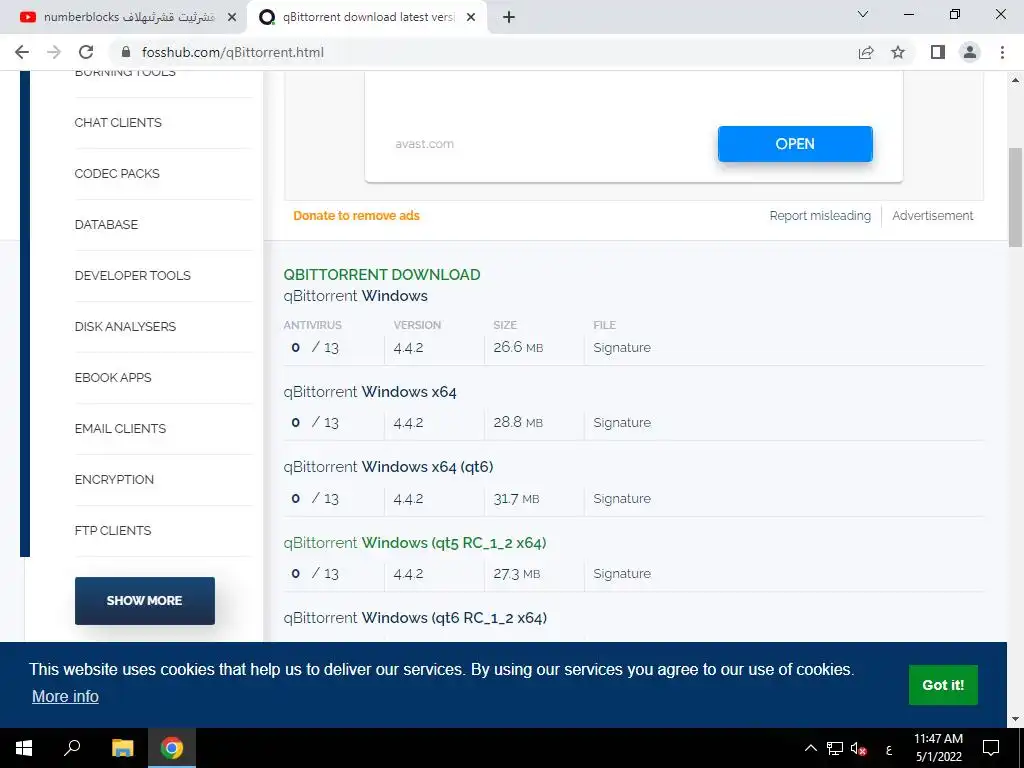Open a new tab with the plus button
The width and height of the screenshot is (1024, 768).
pos(509,17)
